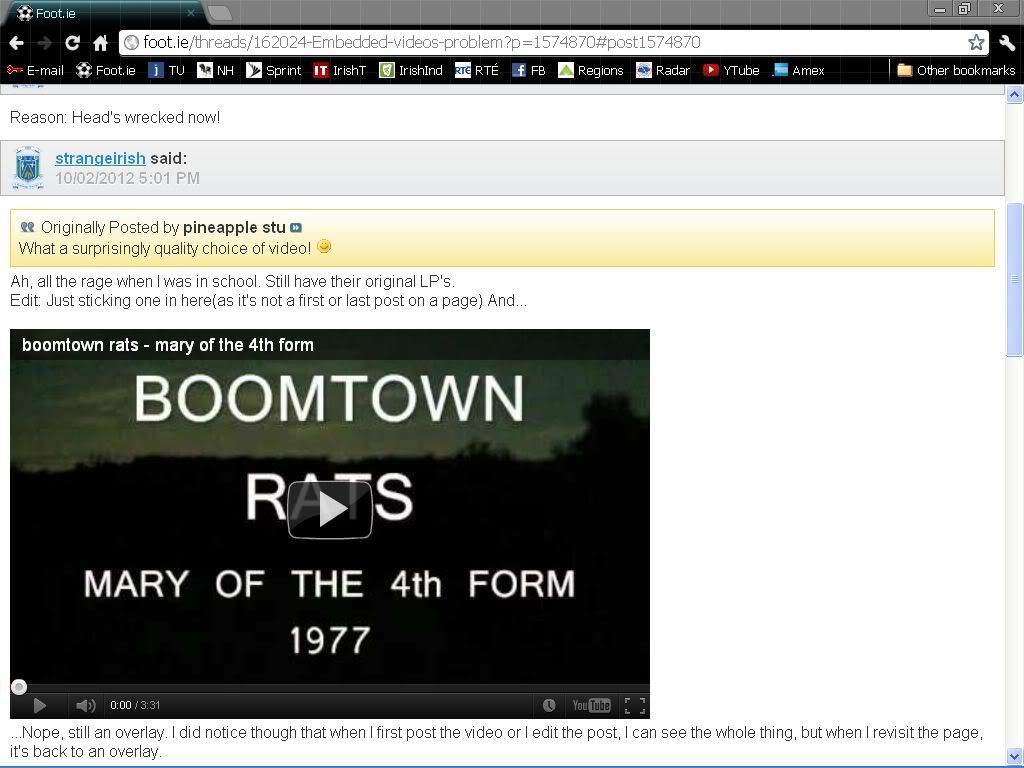The height and width of the screenshot is (768, 1024).
Task: Open the browser home page
Action: click(x=100, y=43)
